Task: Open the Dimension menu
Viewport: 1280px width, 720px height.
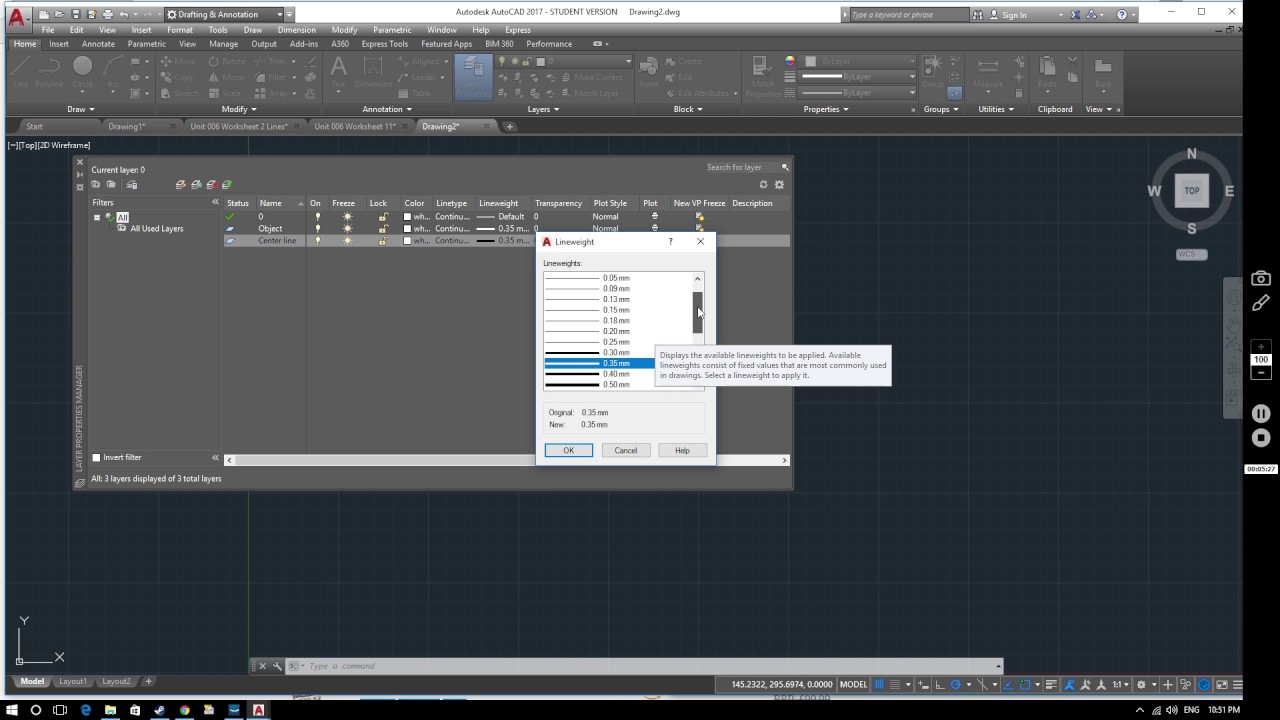Action: pos(296,30)
